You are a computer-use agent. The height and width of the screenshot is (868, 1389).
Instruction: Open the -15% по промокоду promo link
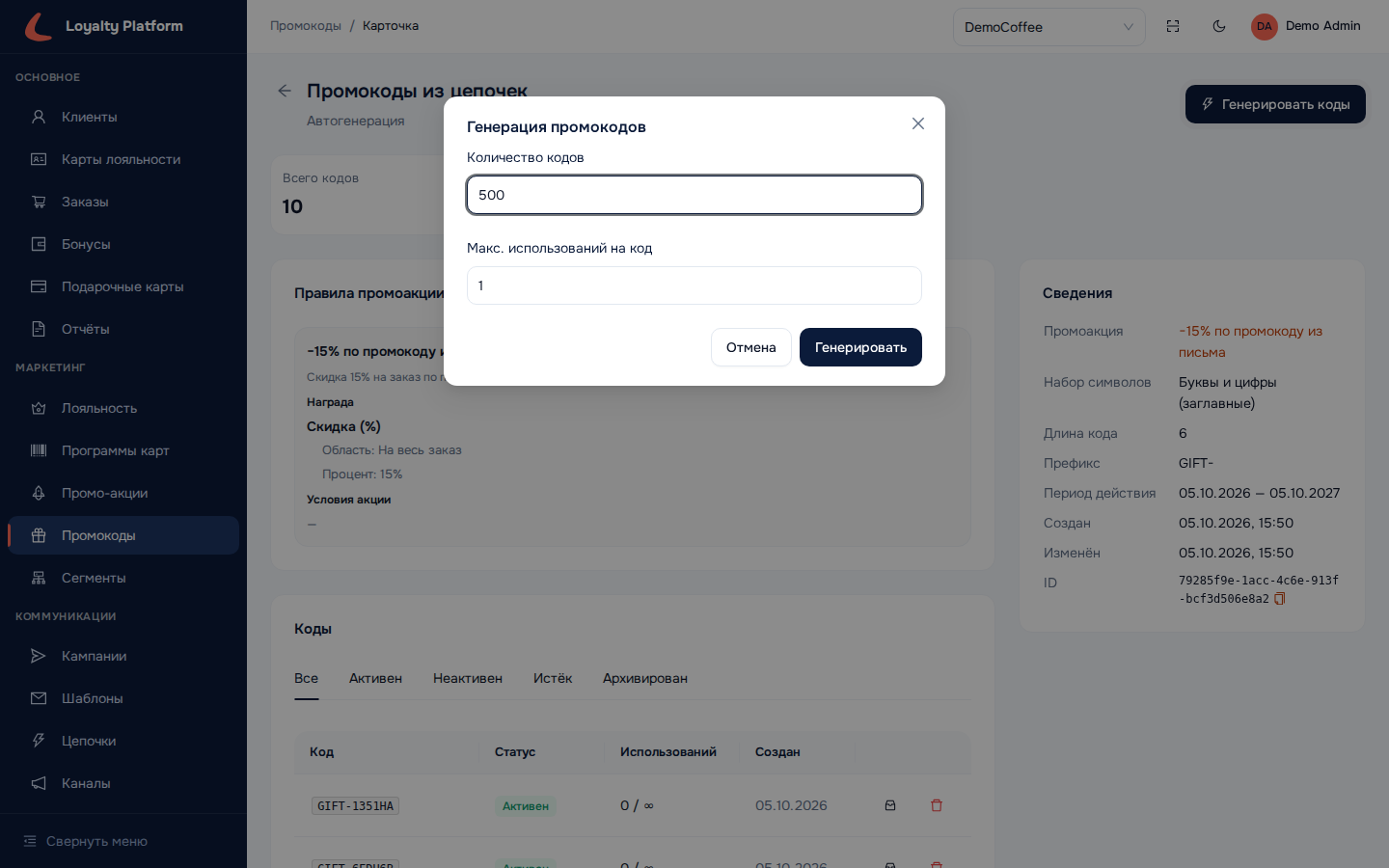point(1250,341)
